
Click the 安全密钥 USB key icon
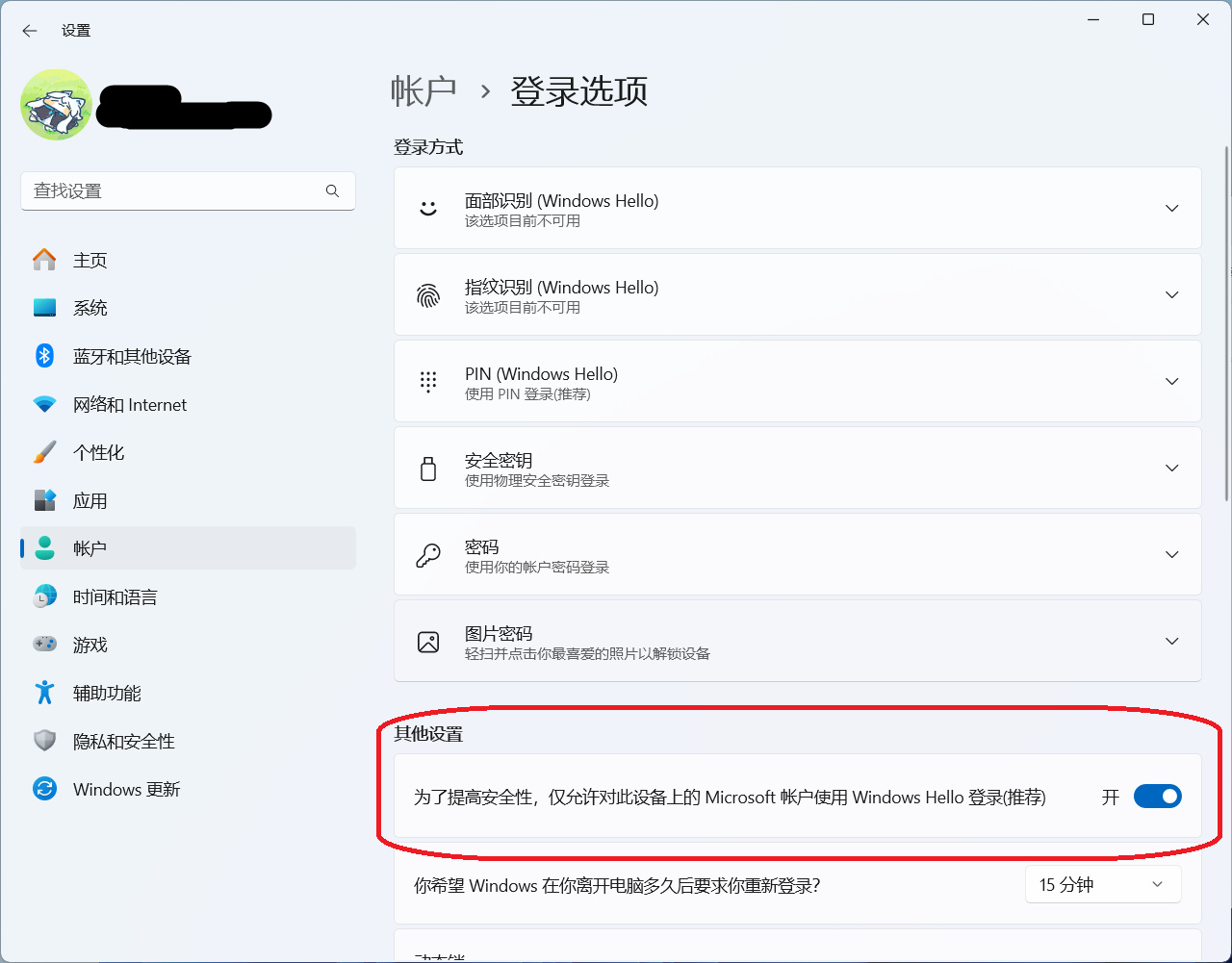pos(428,468)
